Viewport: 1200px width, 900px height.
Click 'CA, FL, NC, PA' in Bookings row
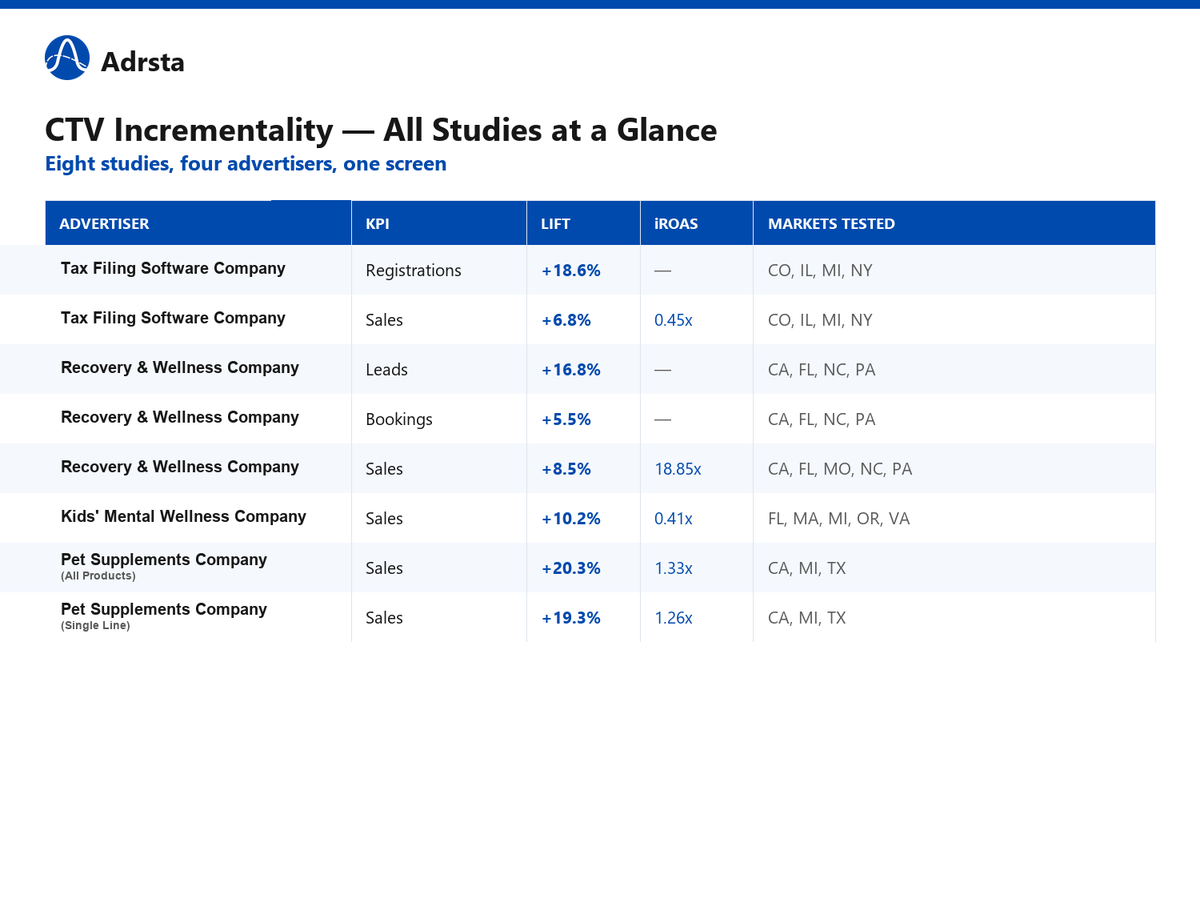pyautogui.click(x=822, y=419)
